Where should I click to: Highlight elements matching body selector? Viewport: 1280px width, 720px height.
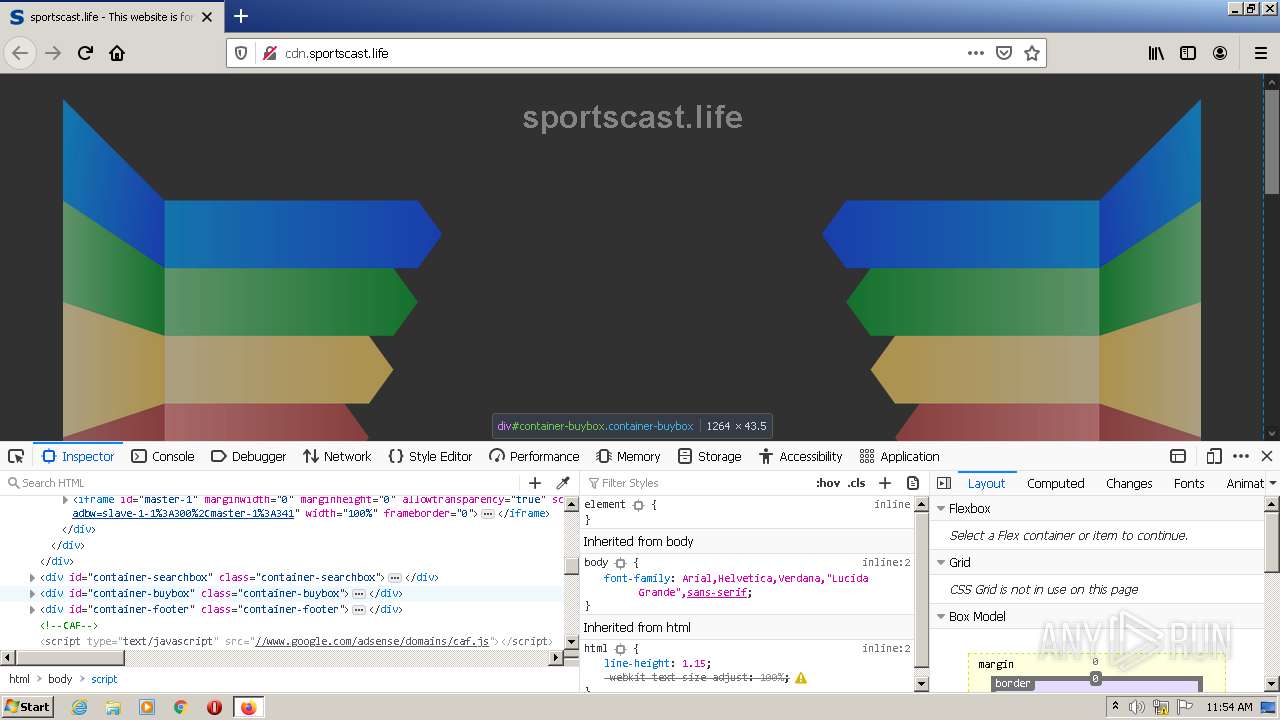tap(620, 563)
